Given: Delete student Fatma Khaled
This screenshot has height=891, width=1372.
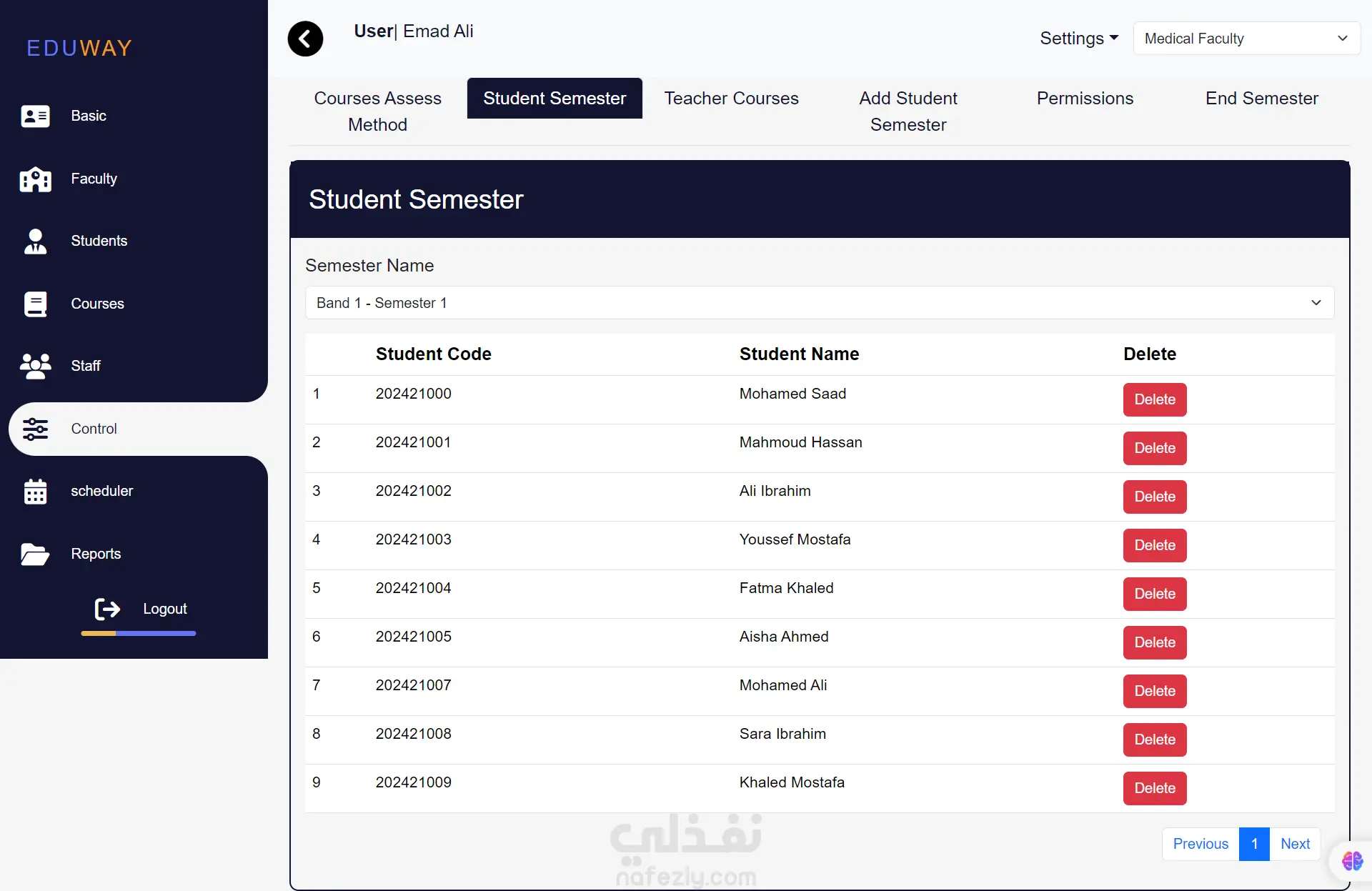Looking at the screenshot, I should point(1154,594).
